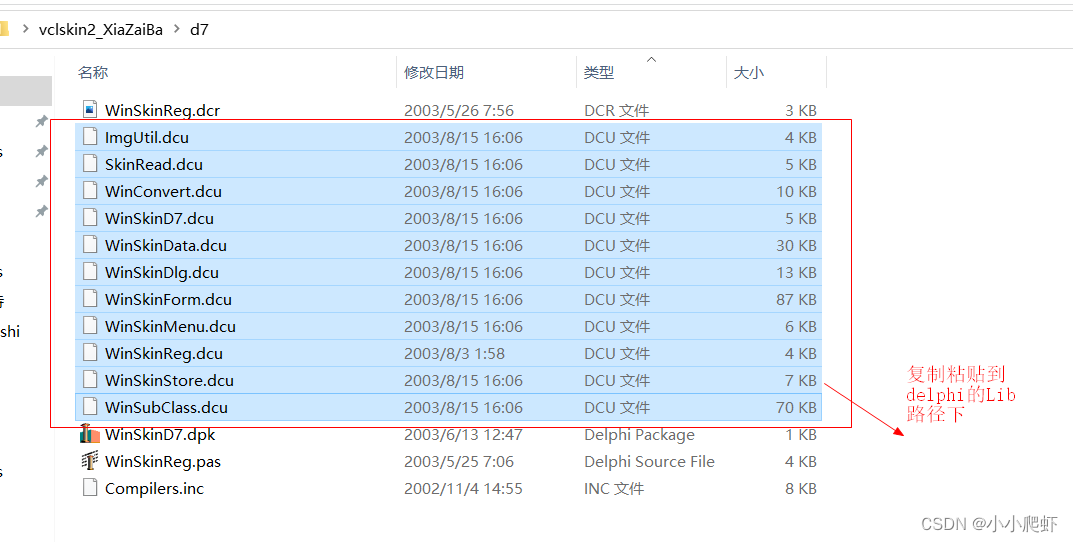Click the WinSkinMenu.dcu file icon
The height and width of the screenshot is (542, 1073).
(x=90, y=326)
